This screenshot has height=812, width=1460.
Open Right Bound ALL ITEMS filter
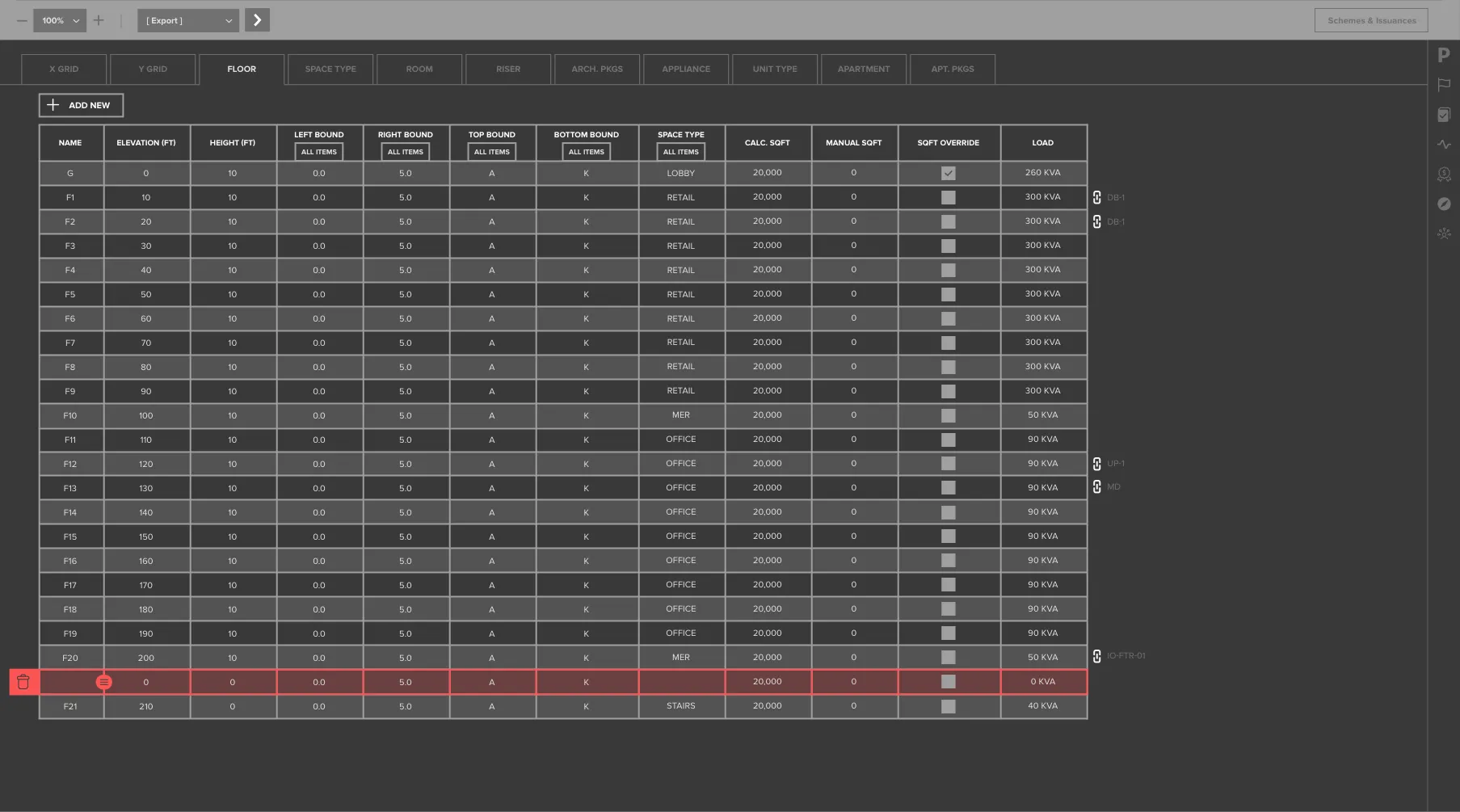[406, 152]
